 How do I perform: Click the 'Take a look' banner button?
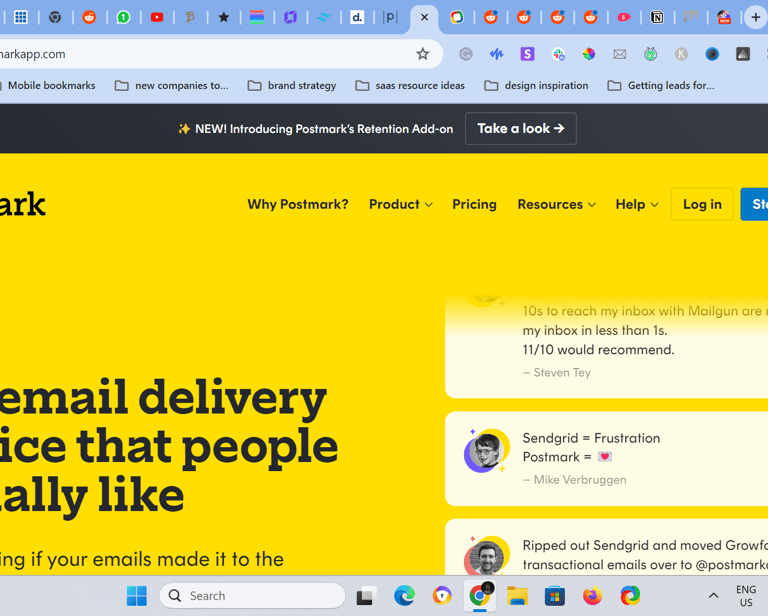pyautogui.click(x=521, y=128)
